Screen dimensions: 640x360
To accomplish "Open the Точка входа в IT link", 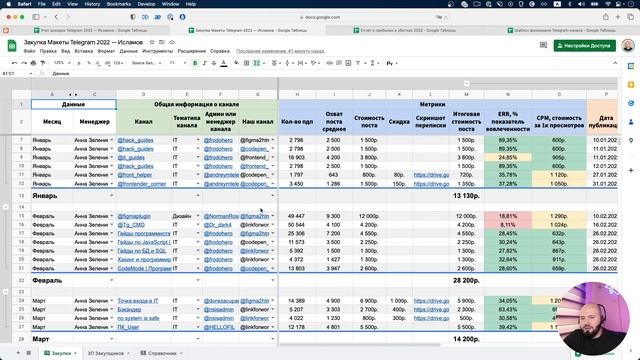I will pos(138,301).
